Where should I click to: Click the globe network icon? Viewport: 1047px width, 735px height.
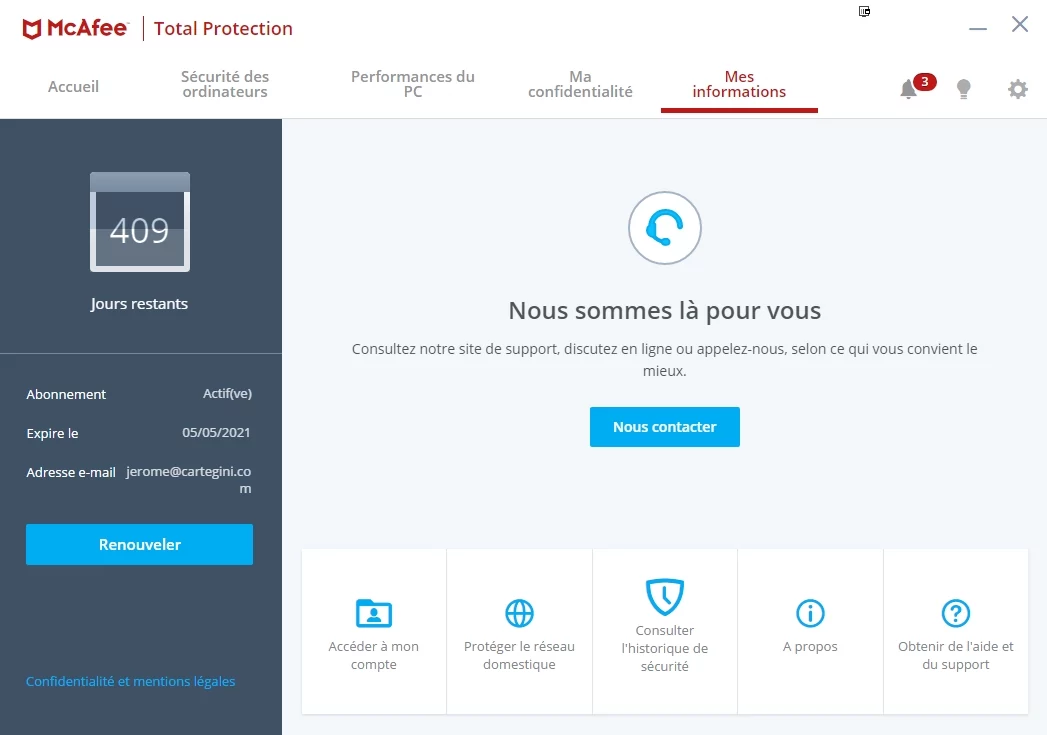[x=519, y=613]
